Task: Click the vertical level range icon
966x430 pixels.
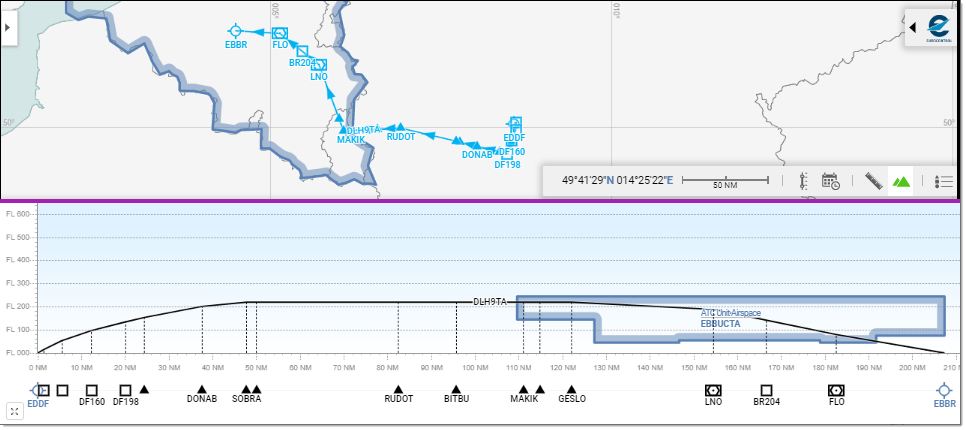Action: [x=802, y=181]
